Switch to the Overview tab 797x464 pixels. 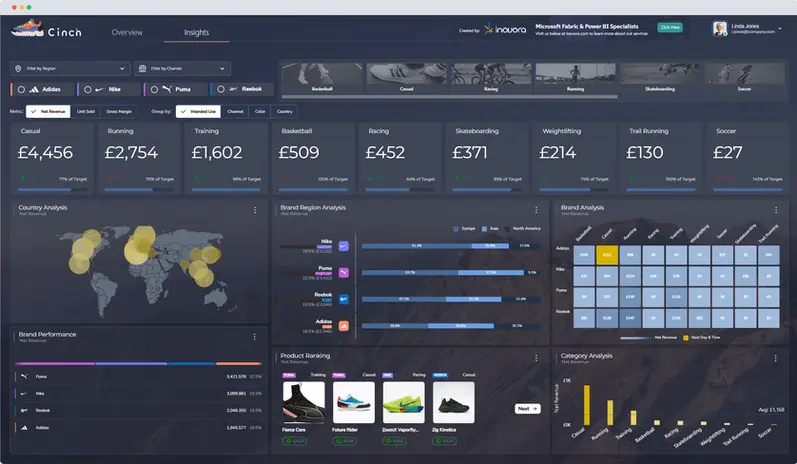tap(127, 32)
